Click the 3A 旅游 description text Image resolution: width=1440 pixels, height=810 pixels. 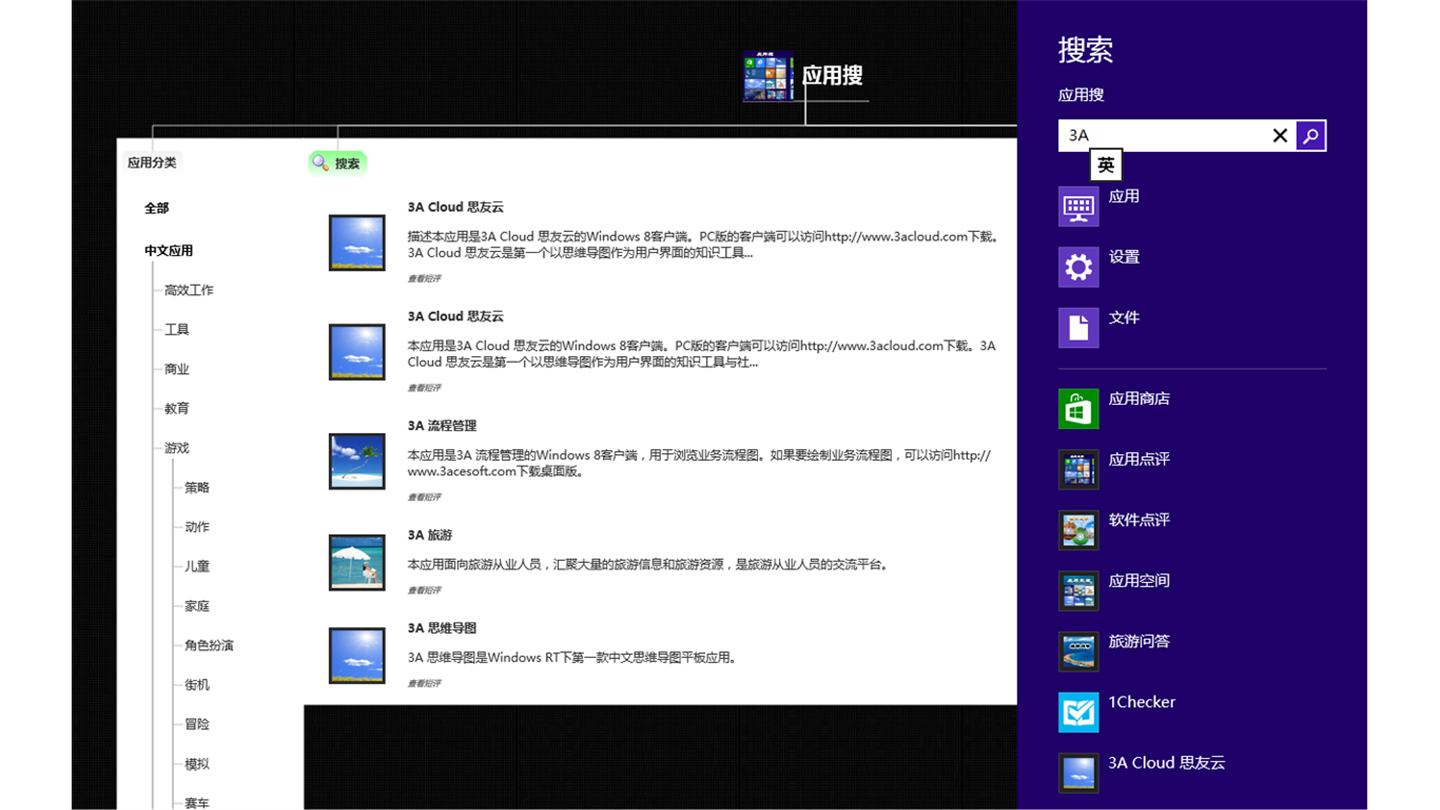click(x=647, y=564)
